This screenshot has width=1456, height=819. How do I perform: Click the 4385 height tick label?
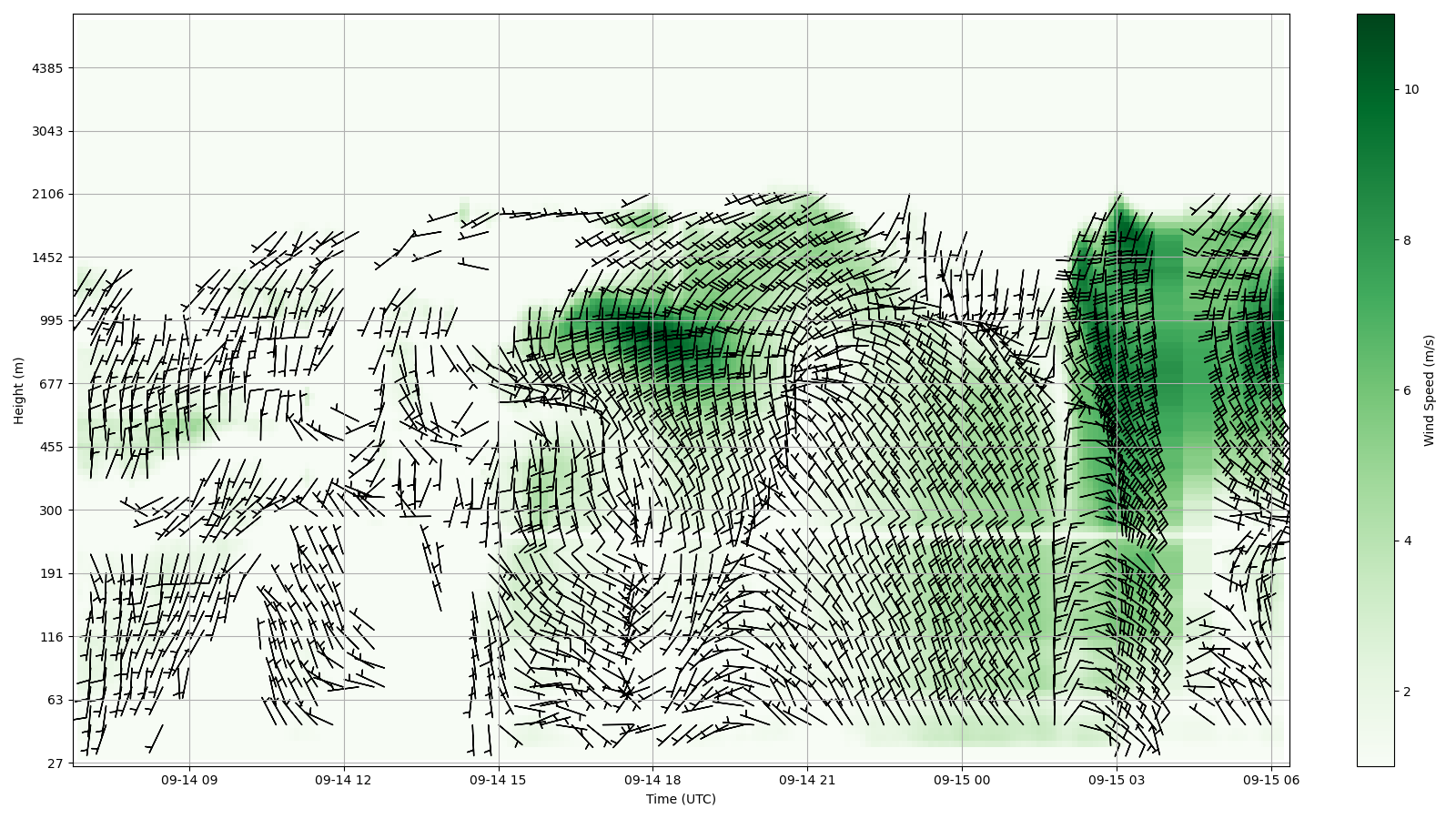point(47,68)
